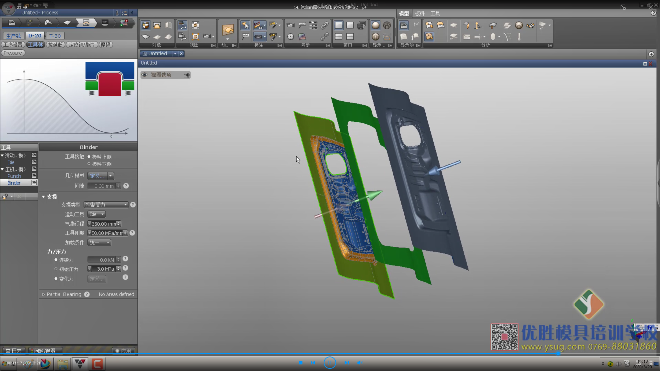Viewport: 660px width, 371px height.
Task: Collapse the tools tree group containing Punch
Action: (x=2, y=169)
